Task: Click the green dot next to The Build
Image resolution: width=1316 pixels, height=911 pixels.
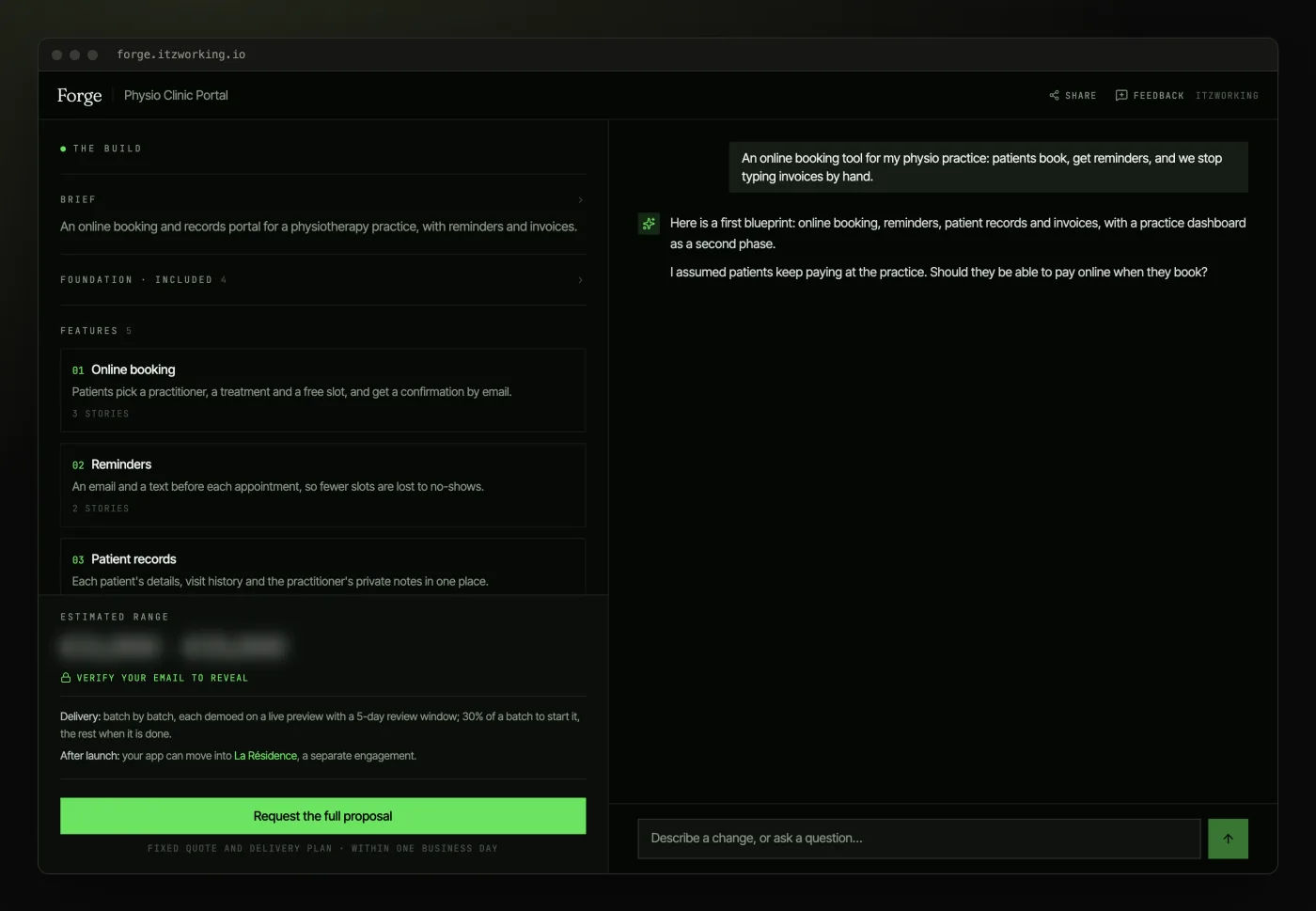Action: point(63,149)
